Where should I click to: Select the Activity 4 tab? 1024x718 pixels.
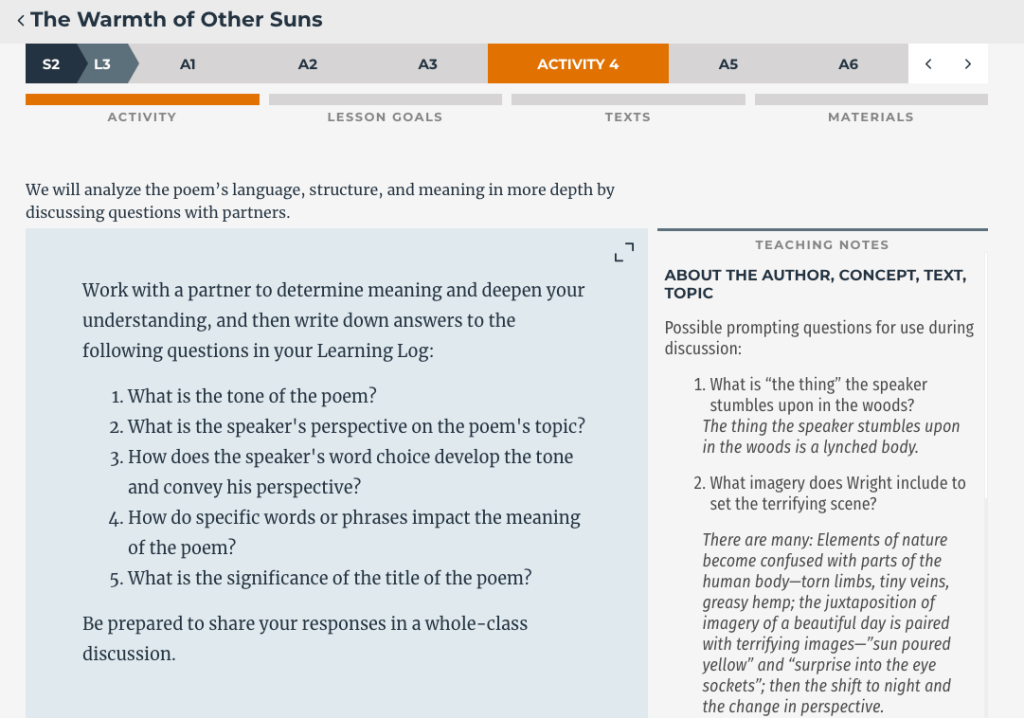[578, 64]
